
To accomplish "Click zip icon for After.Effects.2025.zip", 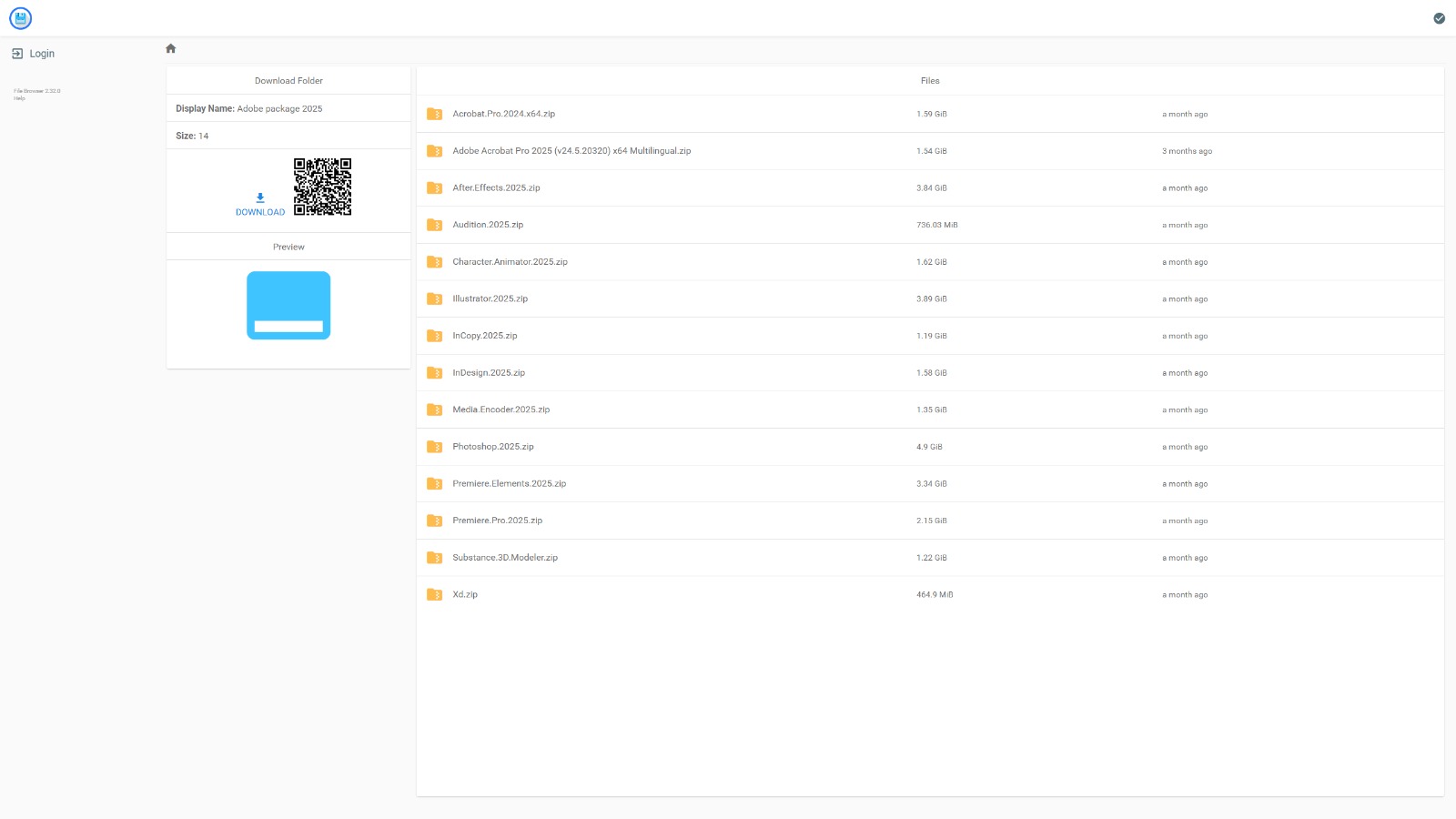I will [x=434, y=187].
